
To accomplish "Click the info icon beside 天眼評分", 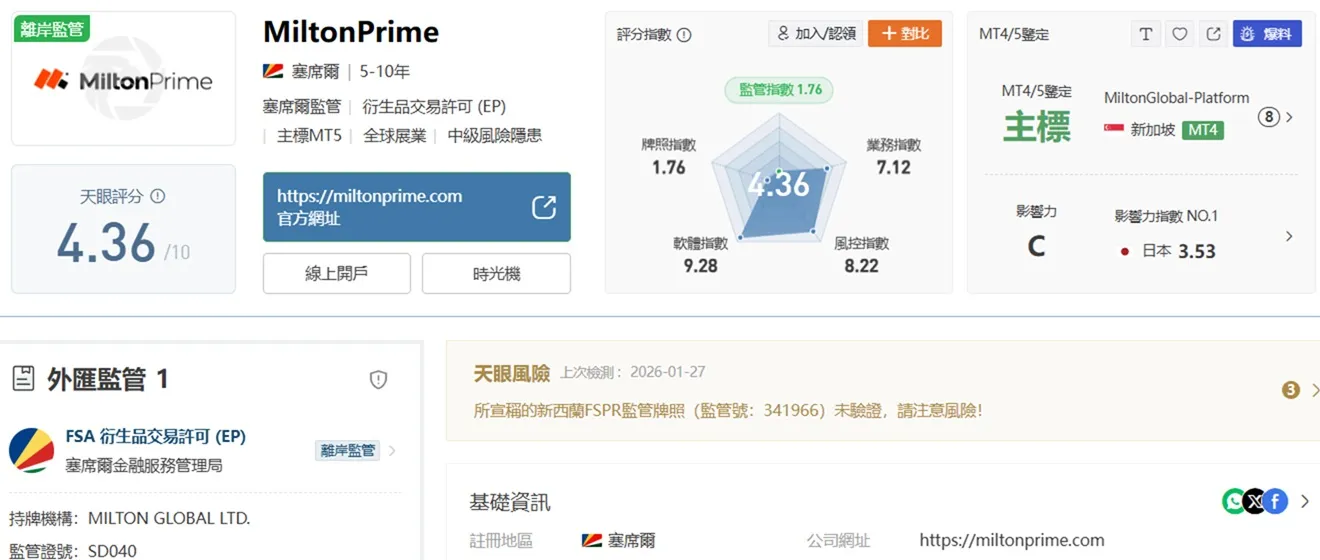I will point(157,197).
